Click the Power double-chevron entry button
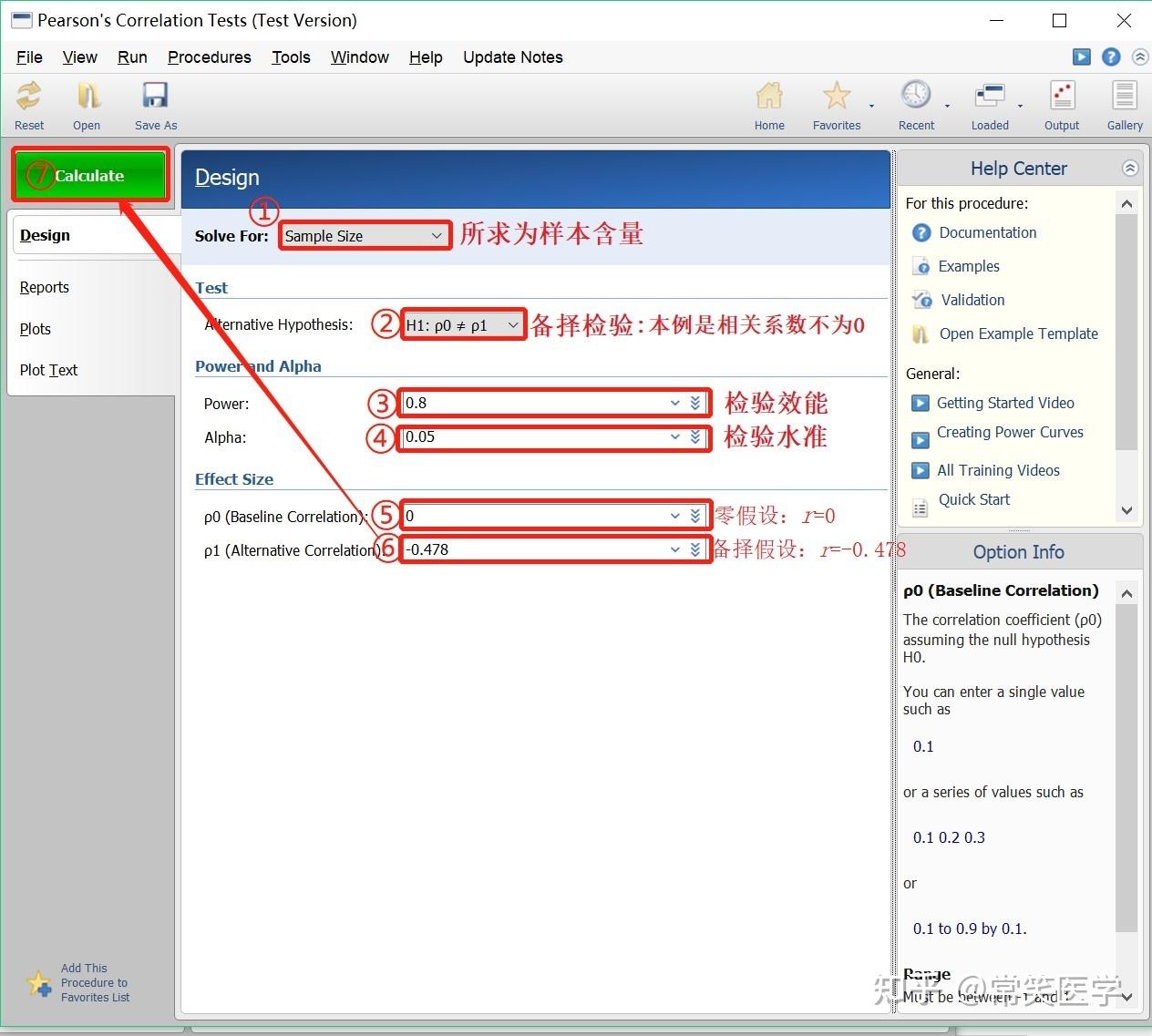This screenshot has width=1152, height=1036. [x=695, y=403]
